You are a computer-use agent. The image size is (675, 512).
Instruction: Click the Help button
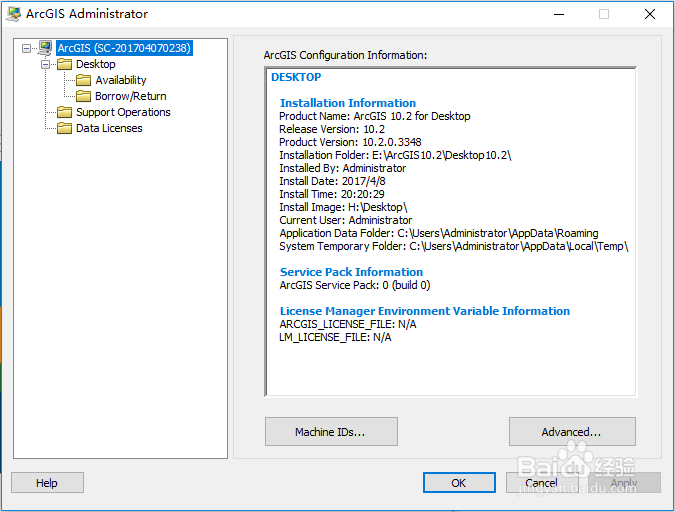(47, 483)
